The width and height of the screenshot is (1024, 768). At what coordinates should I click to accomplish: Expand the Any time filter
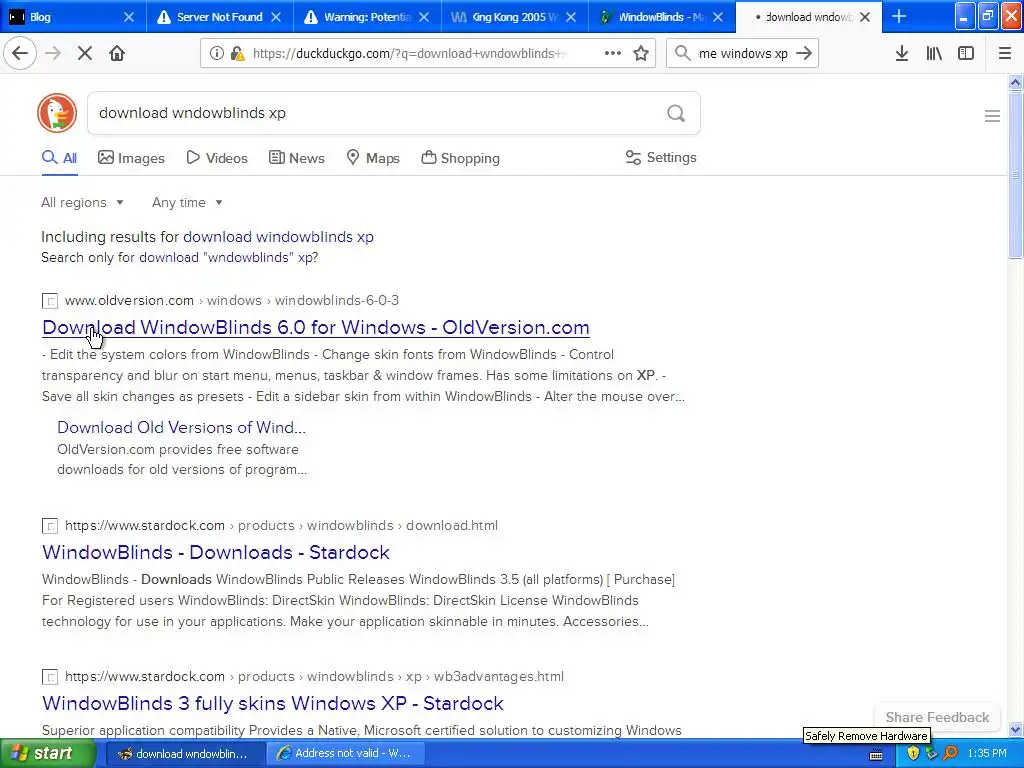coord(187,202)
